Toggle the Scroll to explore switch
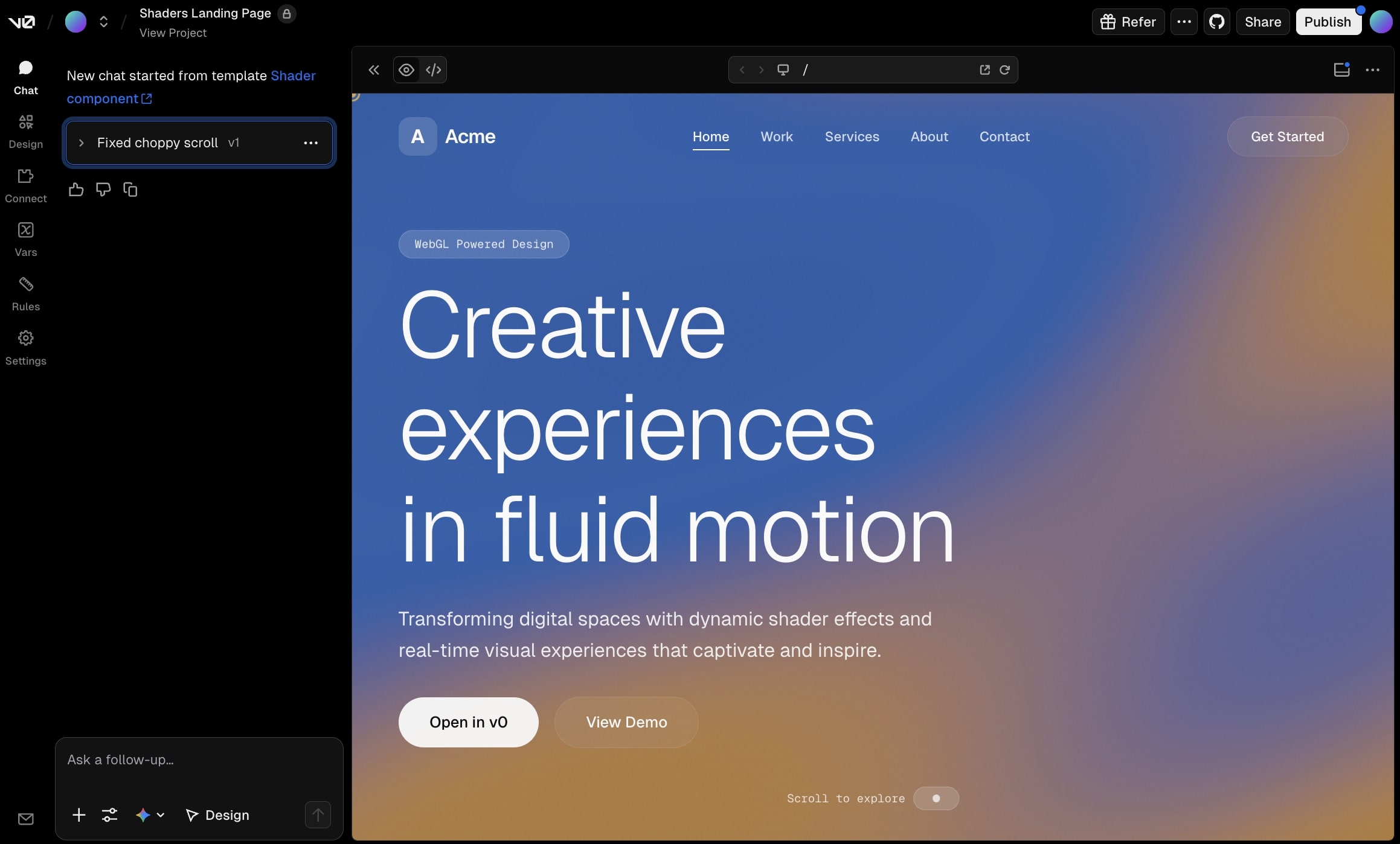The height and width of the screenshot is (844, 1400). pyautogui.click(x=936, y=798)
